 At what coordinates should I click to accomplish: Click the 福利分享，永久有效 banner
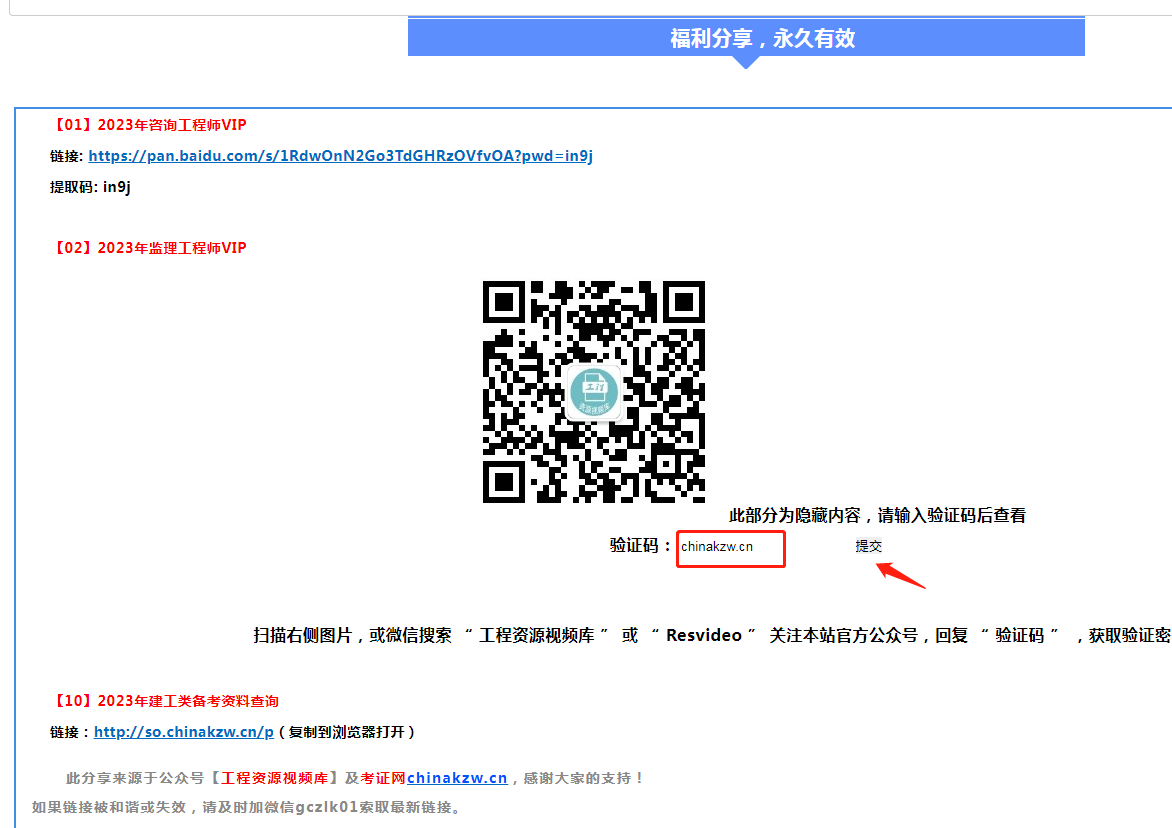click(x=746, y=37)
